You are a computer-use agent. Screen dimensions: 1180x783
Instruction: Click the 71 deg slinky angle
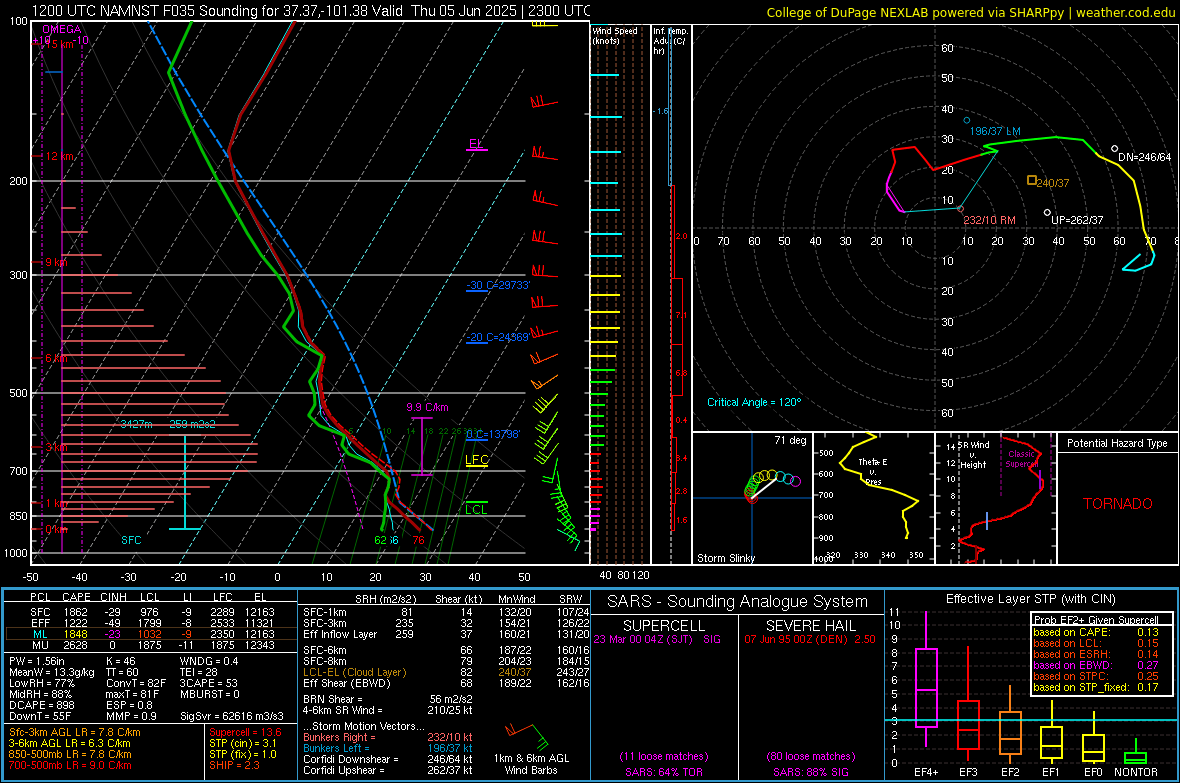coord(790,440)
